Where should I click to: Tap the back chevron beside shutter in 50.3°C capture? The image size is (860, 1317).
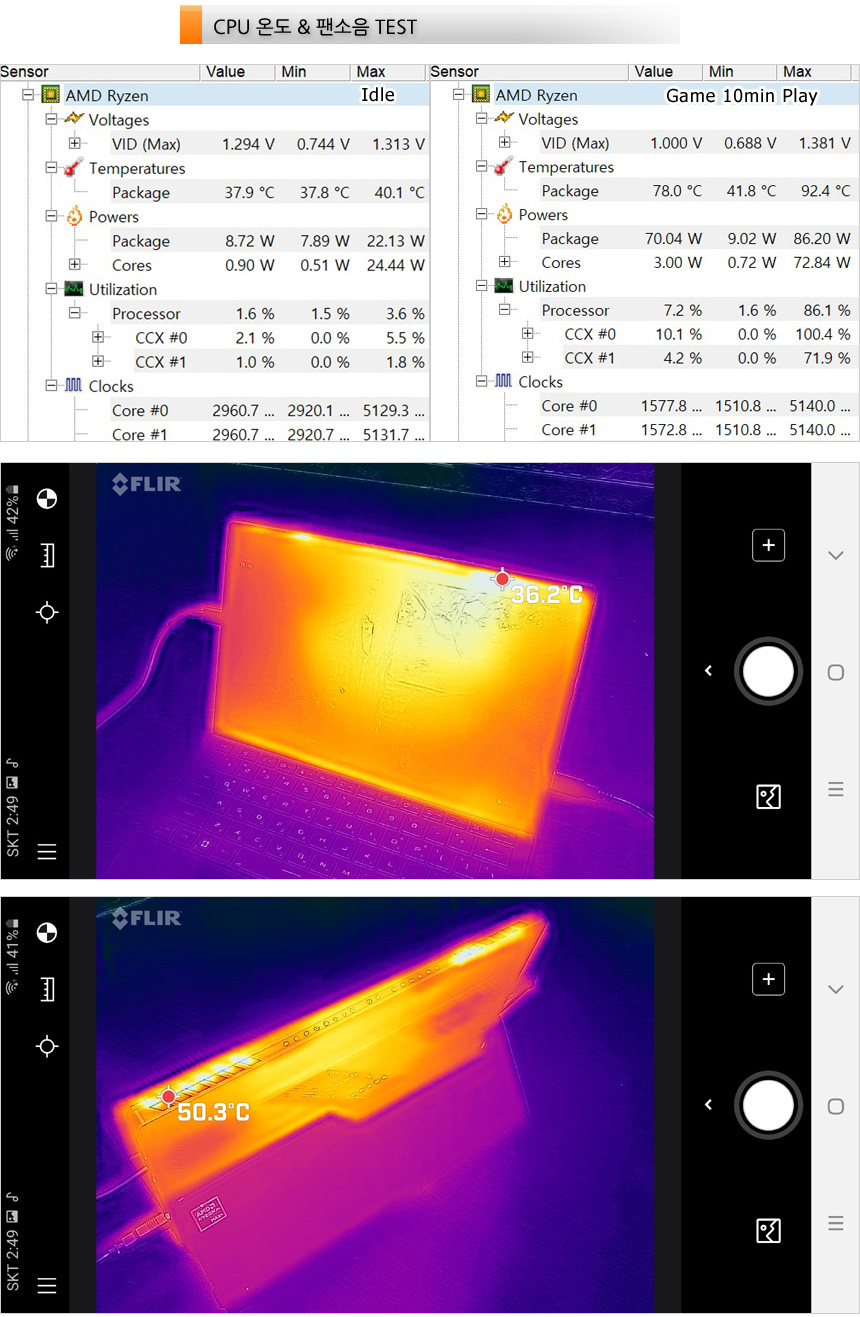click(x=709, y=1105)
